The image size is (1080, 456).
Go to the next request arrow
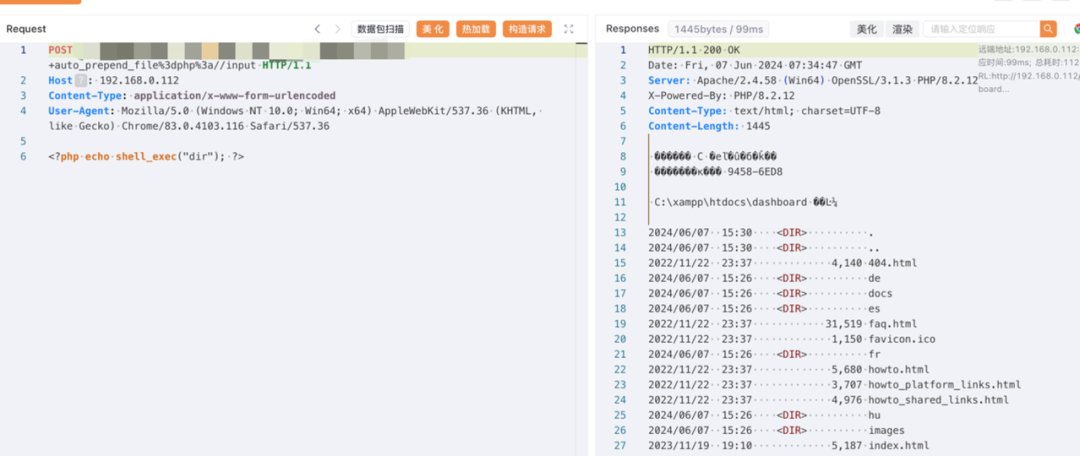pyautogui.click(x=338, y=29)
